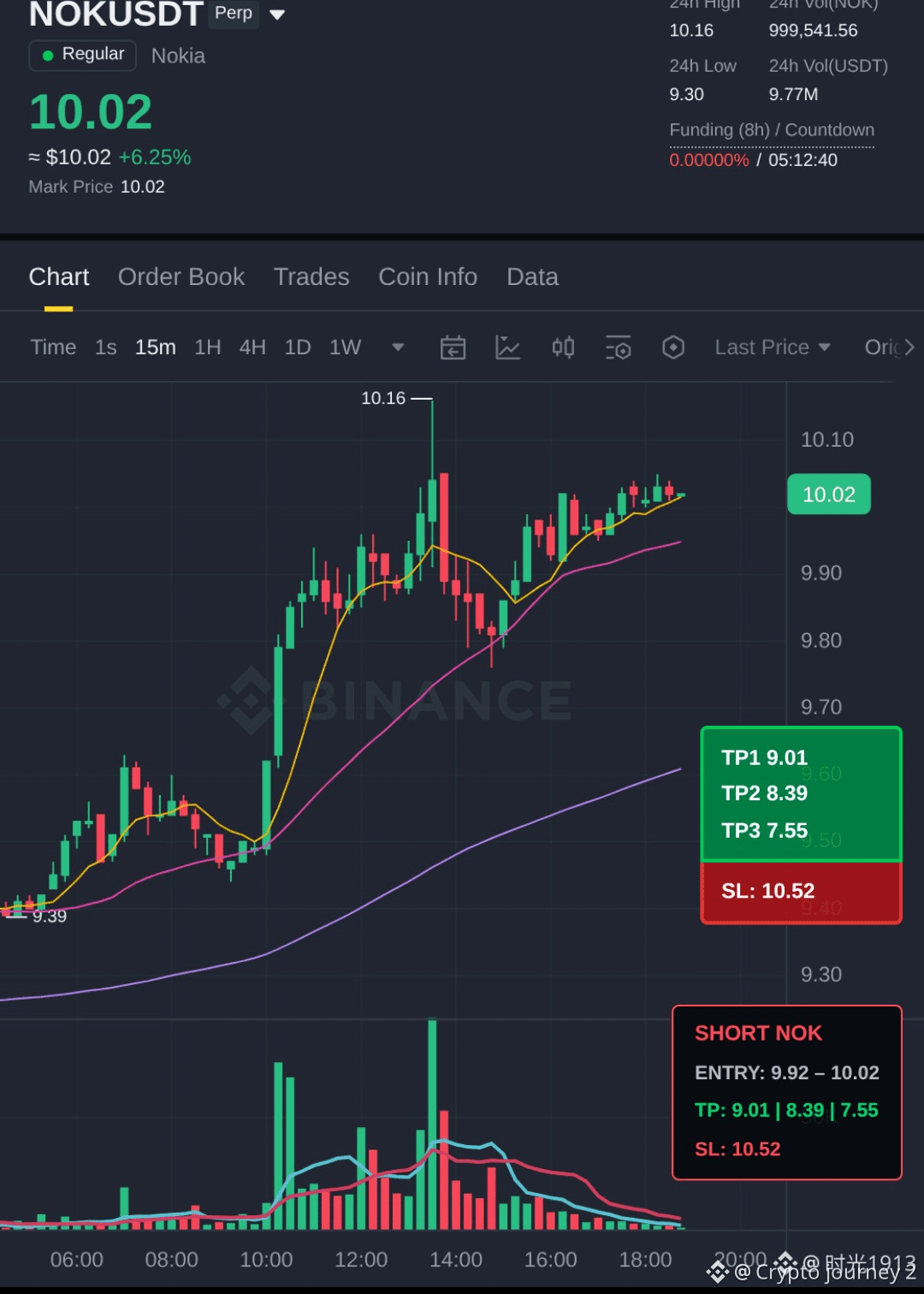Open the Last Price dropdown
This screenshot has width=924, height=1294.
773,347
